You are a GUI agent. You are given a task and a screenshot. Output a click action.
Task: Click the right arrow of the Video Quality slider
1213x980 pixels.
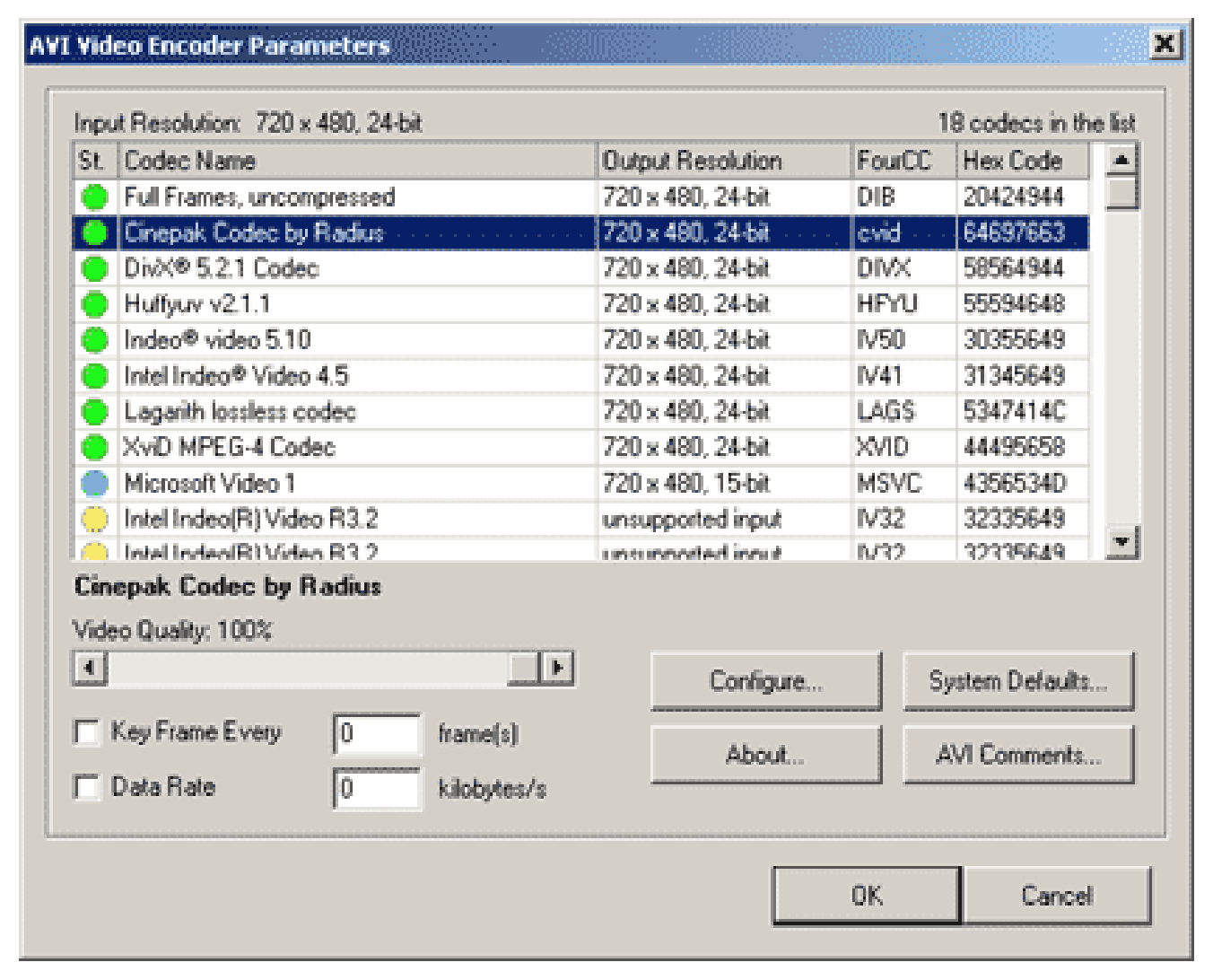point(558,668)
